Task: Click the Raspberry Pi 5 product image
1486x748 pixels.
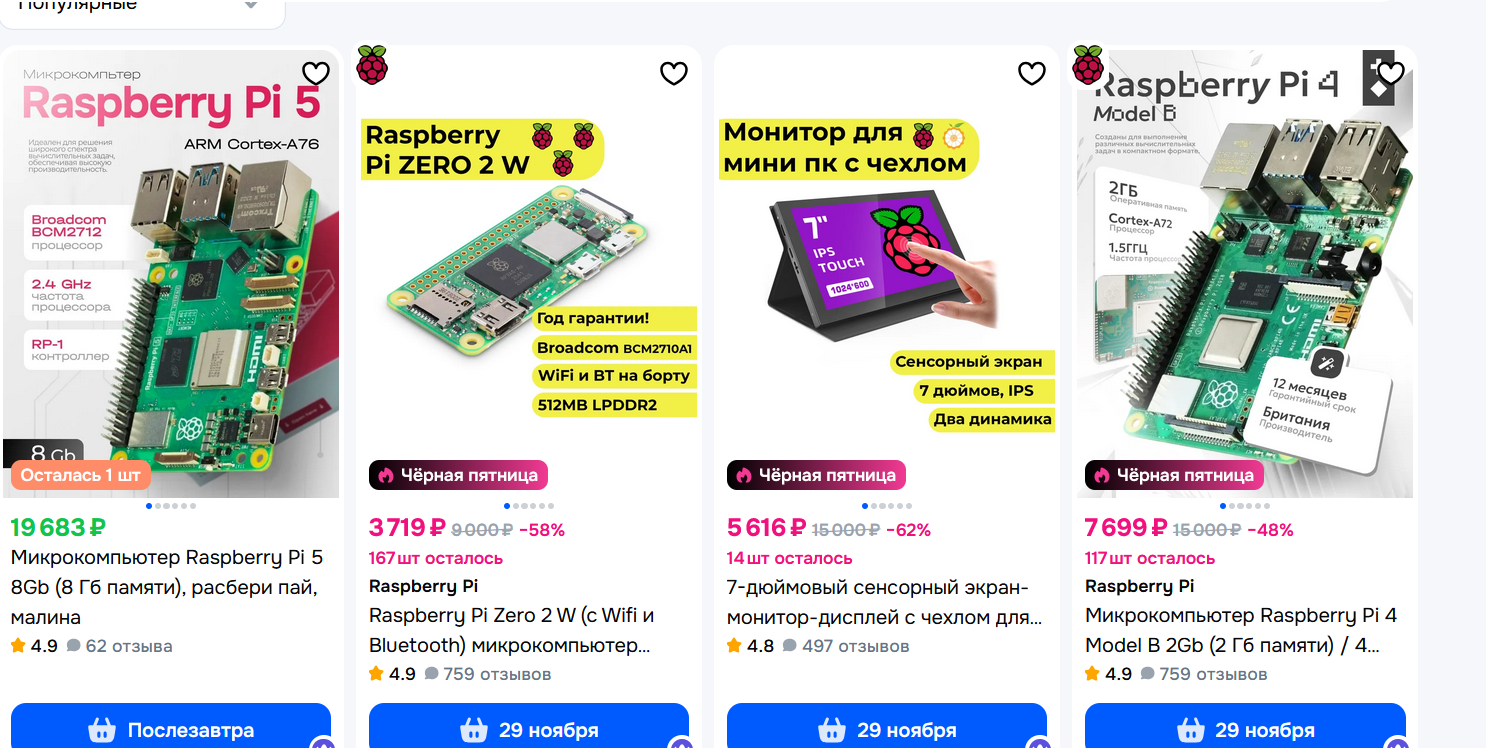Action: click(x=171, y=272)
